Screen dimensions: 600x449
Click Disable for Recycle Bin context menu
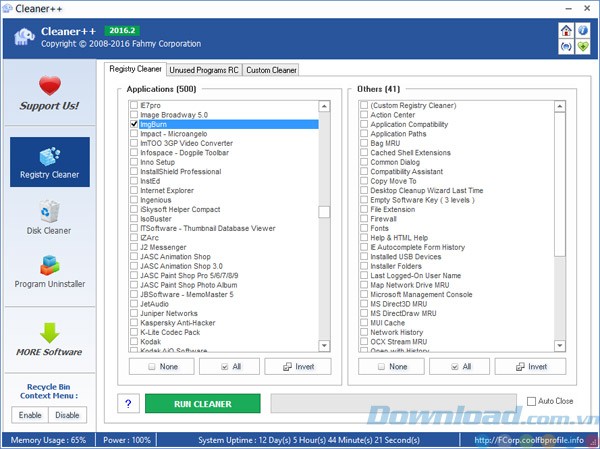click(67, 415)
